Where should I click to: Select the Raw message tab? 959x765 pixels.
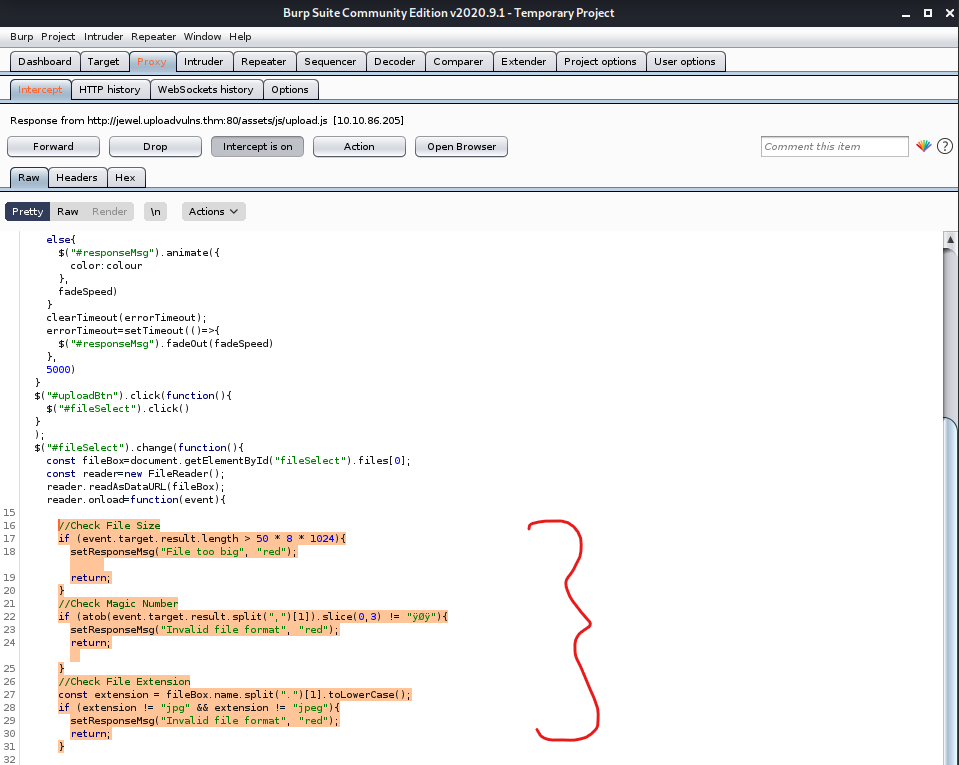[29, 178]
